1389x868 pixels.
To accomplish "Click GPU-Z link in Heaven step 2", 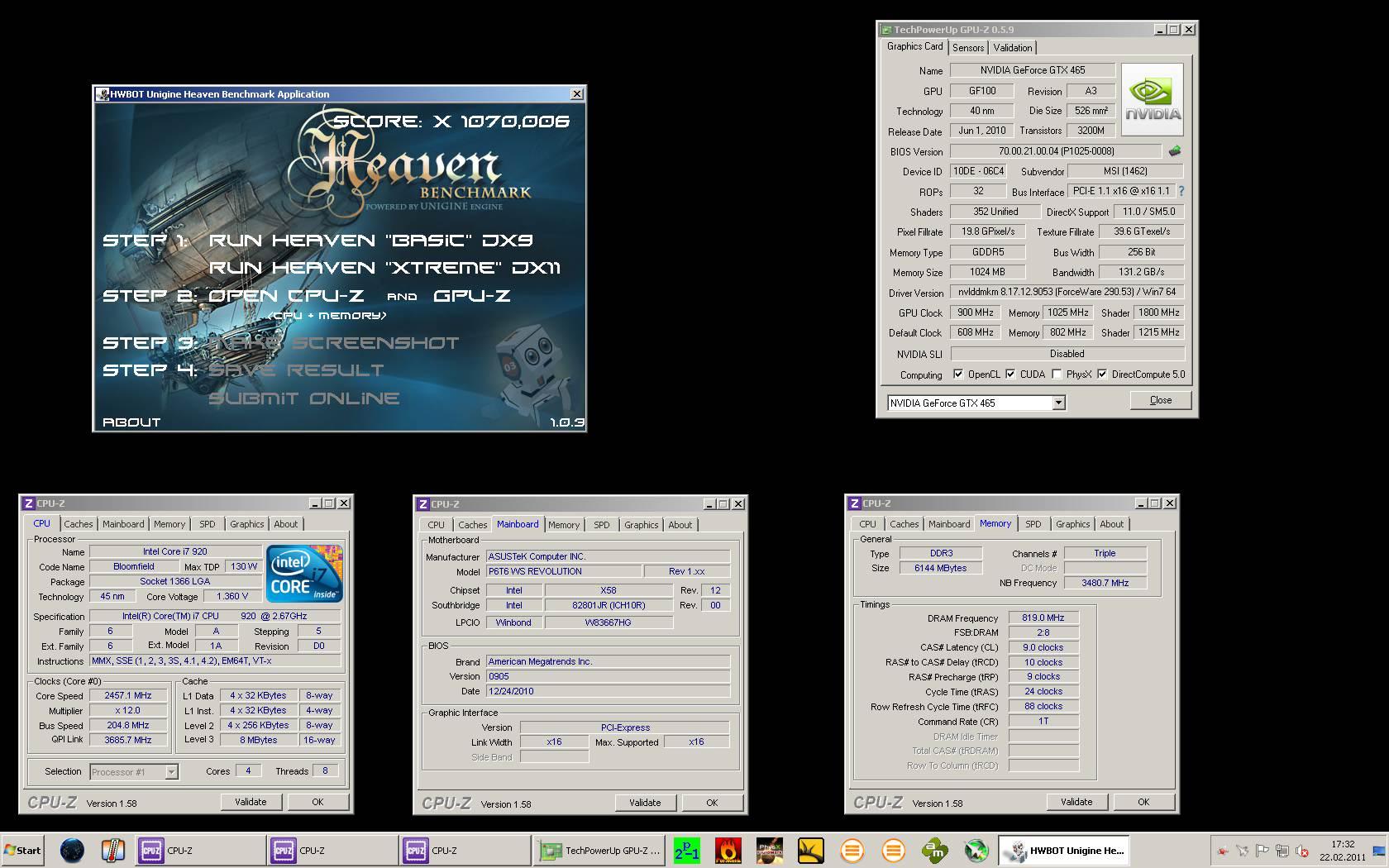I will (471, 296).
